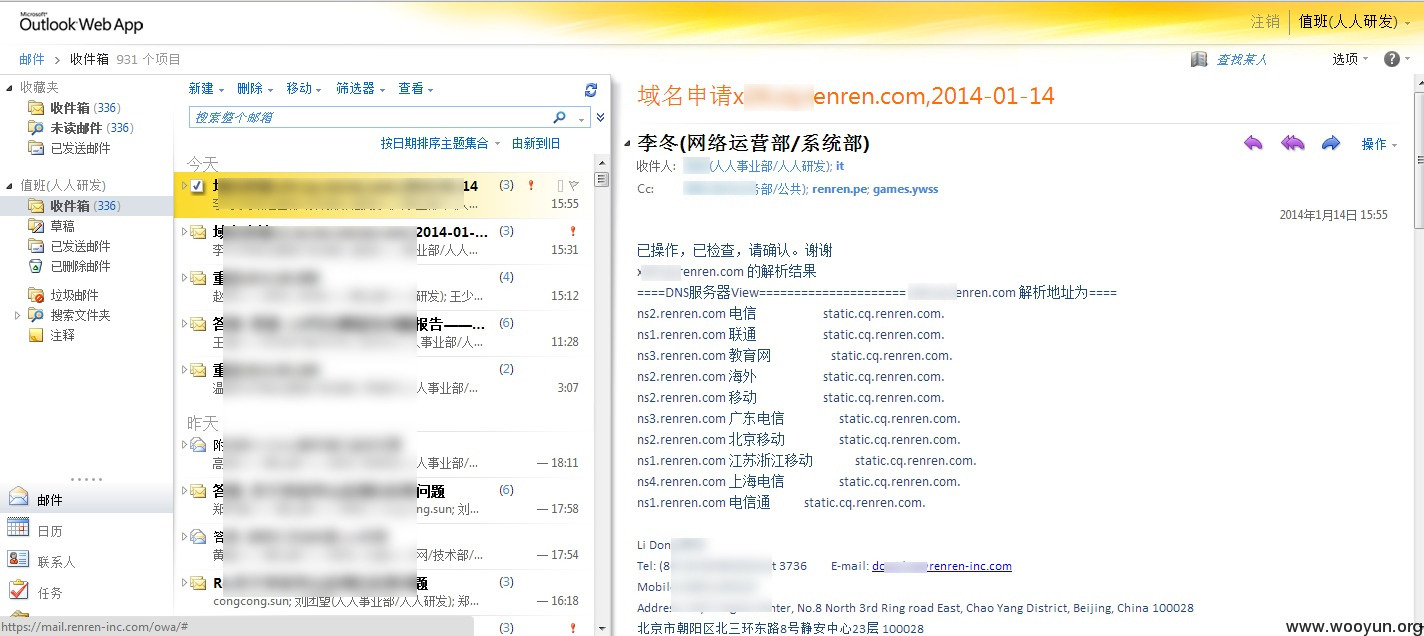This screenshot has width=1424, height=636.
Task: Open the 注释 notes folder
Action: pyautogui.click(x=63, y=335)
